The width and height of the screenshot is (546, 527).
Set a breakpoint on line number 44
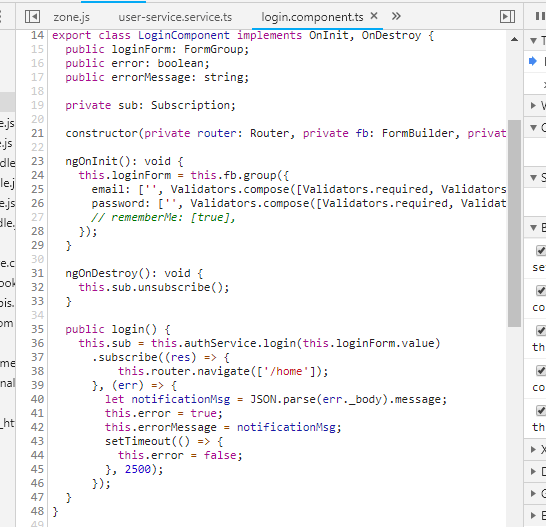pyautogui.click(x=37, y=455)
